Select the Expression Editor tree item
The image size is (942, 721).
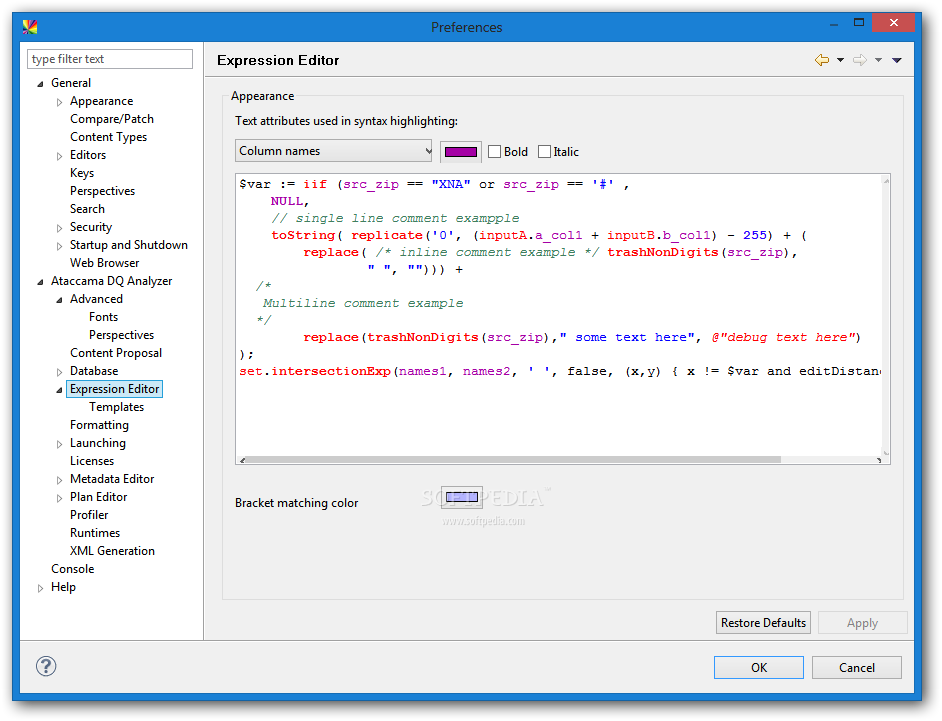coord(114,389)
